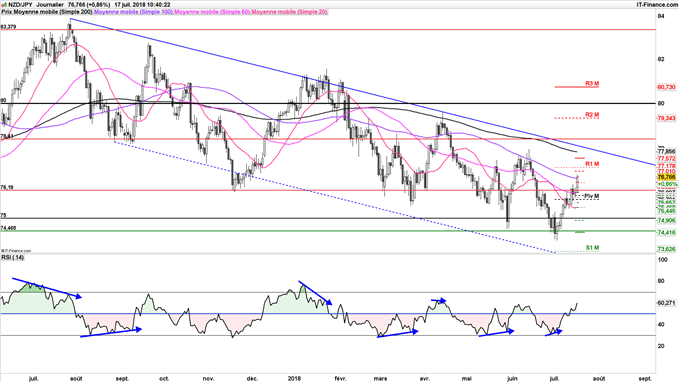Click the '2018' date axis label
Viewport: 679px width, 382px height.
[294, 378]
